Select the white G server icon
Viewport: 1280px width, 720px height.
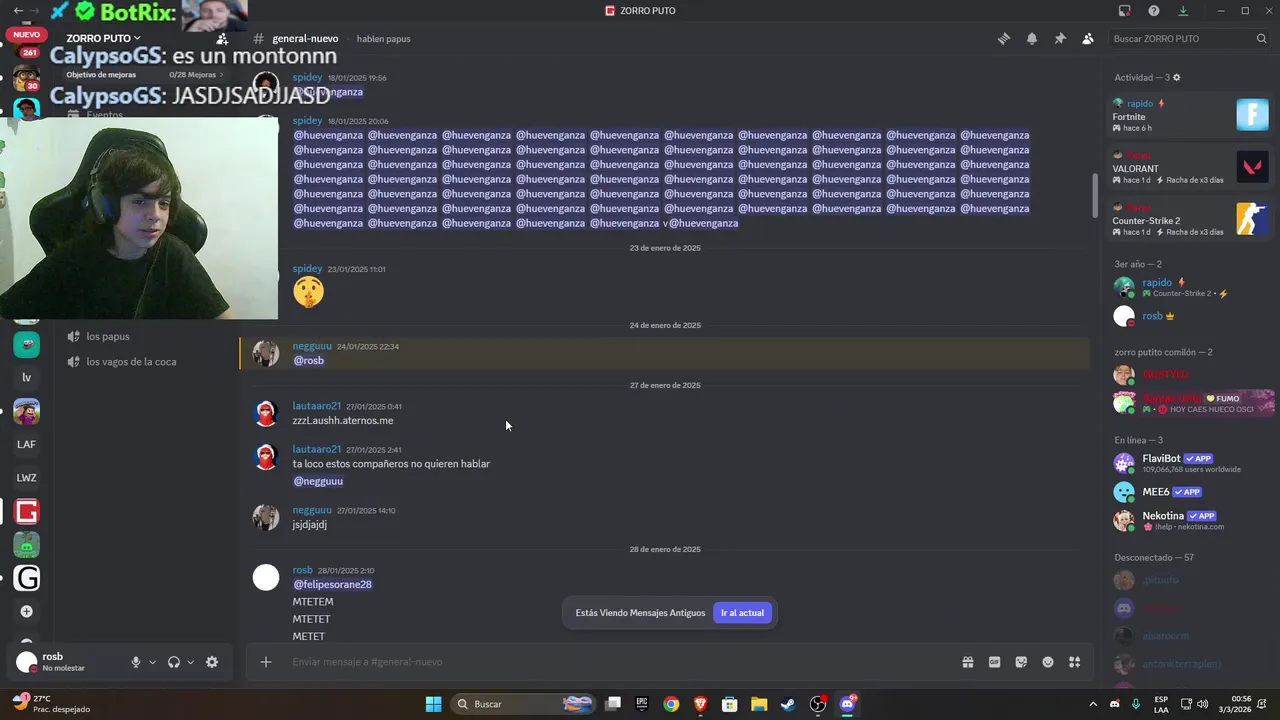(x=26, y=578)
